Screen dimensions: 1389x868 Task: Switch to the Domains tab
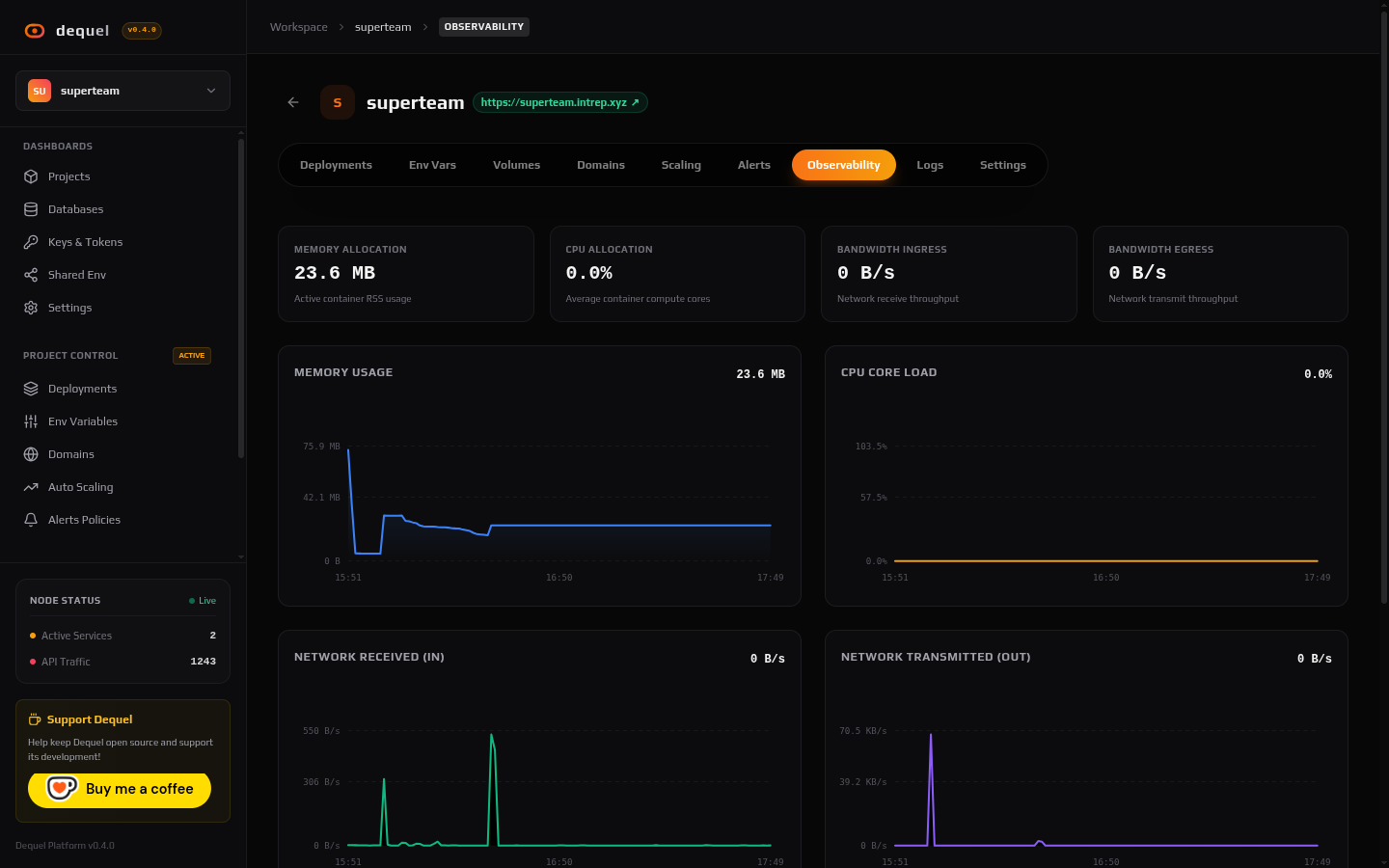coord(601,165)
